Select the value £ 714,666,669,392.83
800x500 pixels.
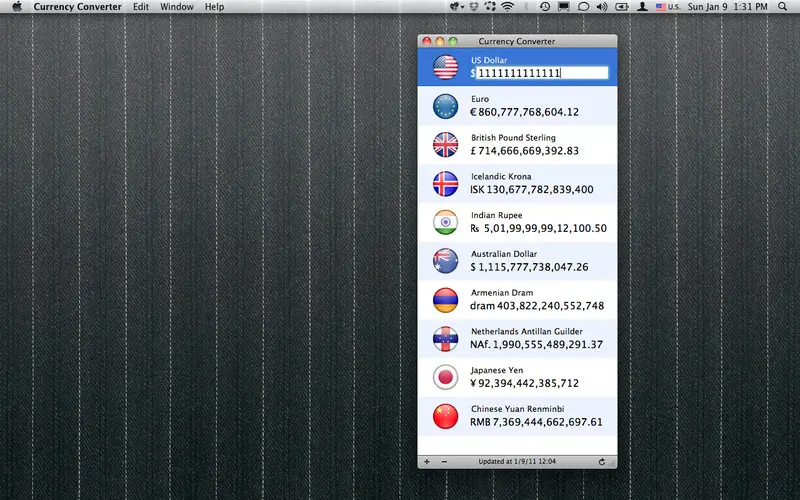click(x=524, y=151)
